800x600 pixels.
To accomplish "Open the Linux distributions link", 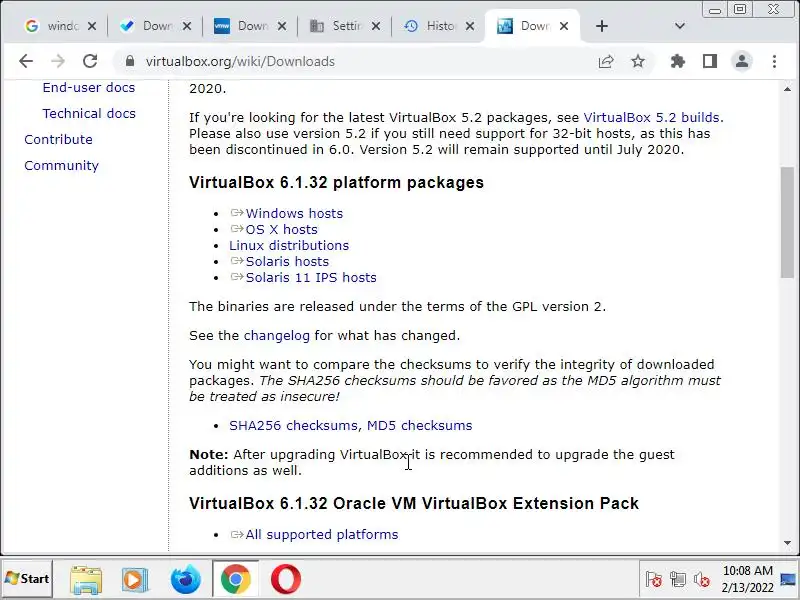I will (x=289, y=245).
